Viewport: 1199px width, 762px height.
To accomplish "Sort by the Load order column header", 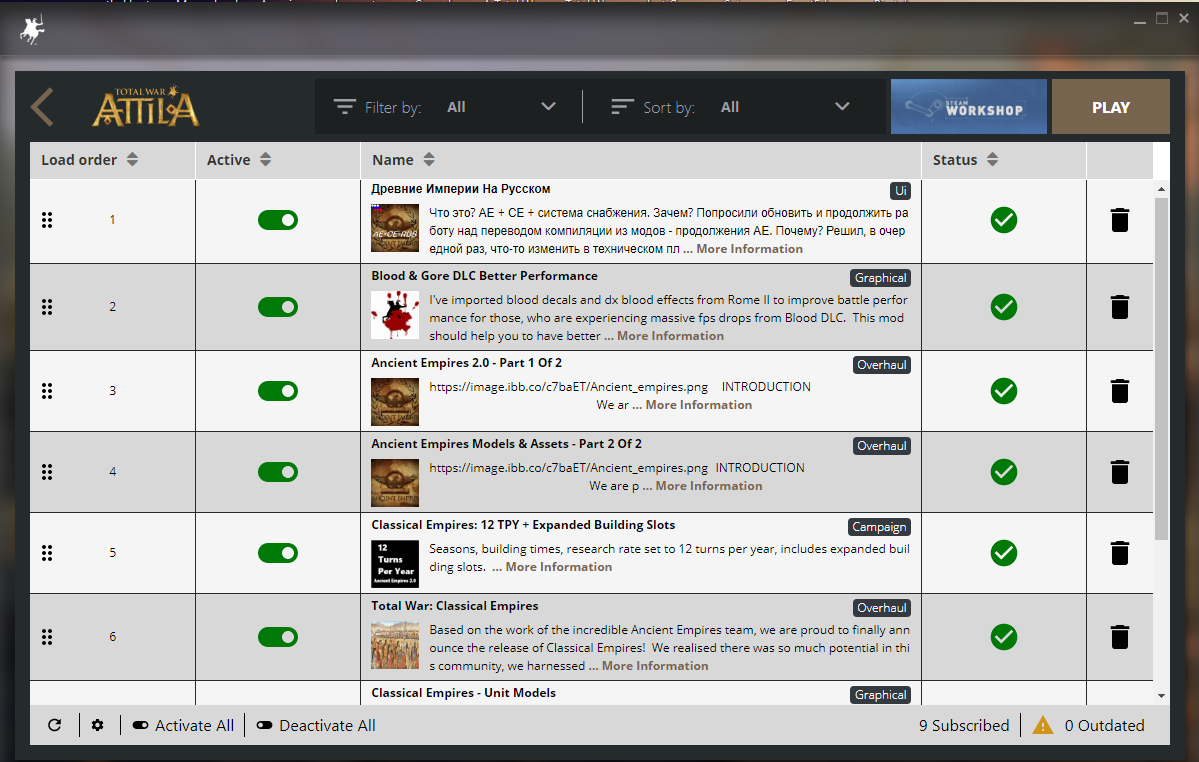I will [89, 160].
